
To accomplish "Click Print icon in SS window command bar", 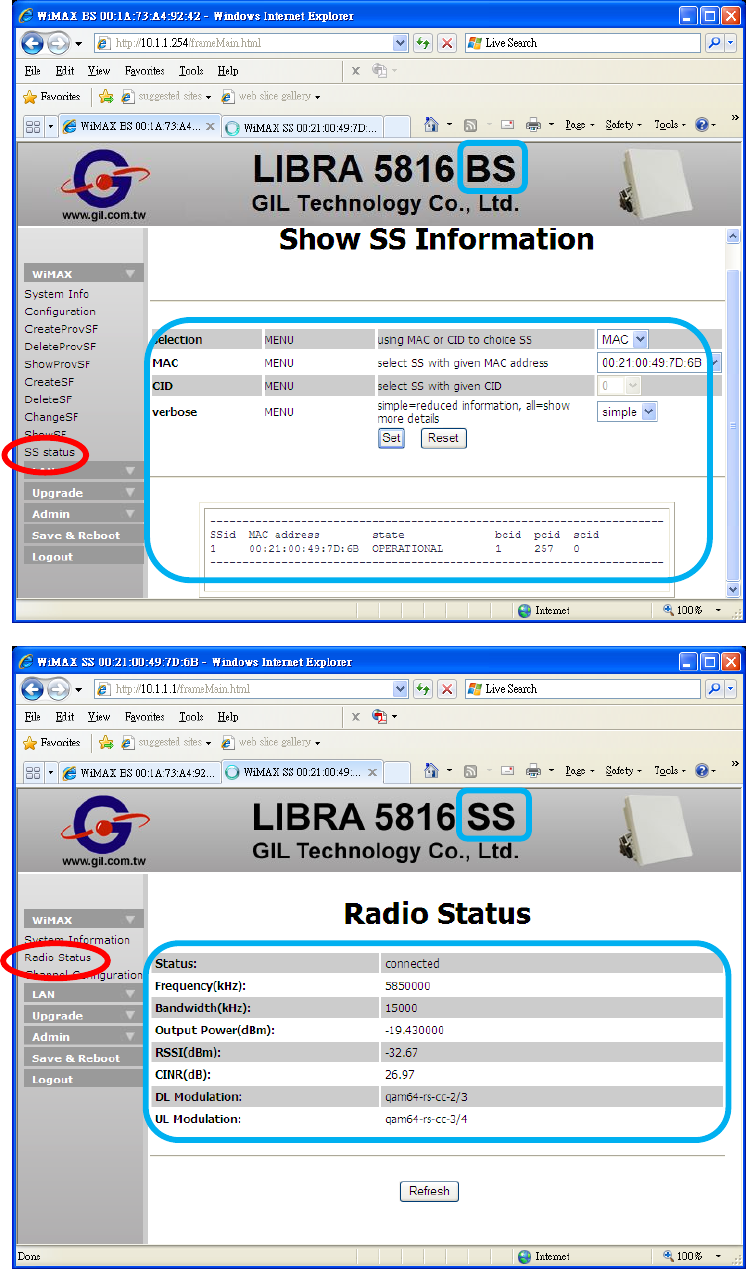I will coord(534,771).
